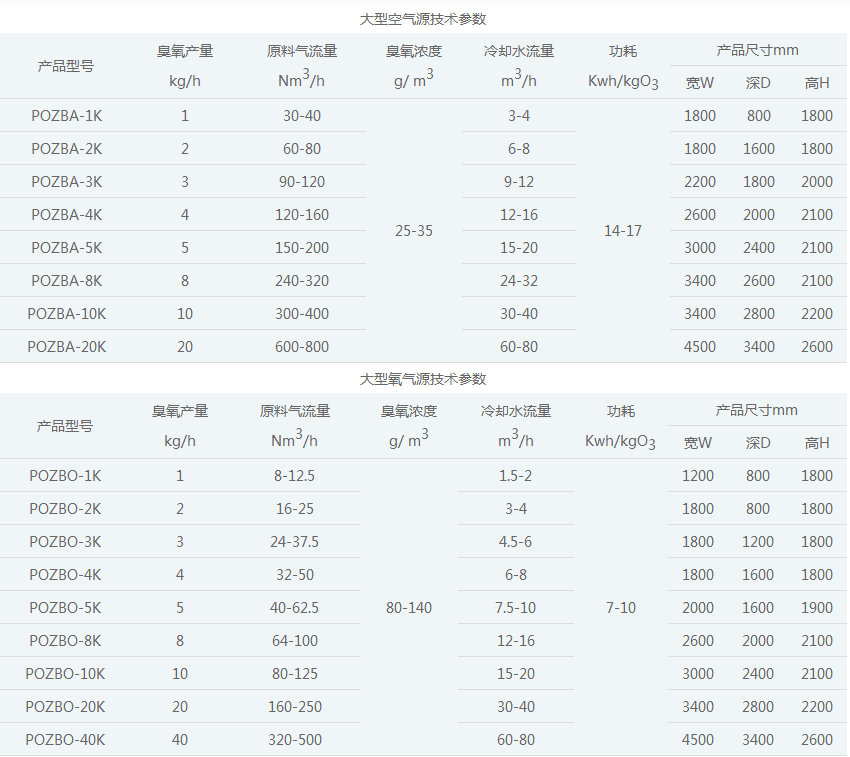Click the 大型空气源技术参数 table title
This screenshot has width=850, height=757.
pyautogui.click(x=423, y=19)
